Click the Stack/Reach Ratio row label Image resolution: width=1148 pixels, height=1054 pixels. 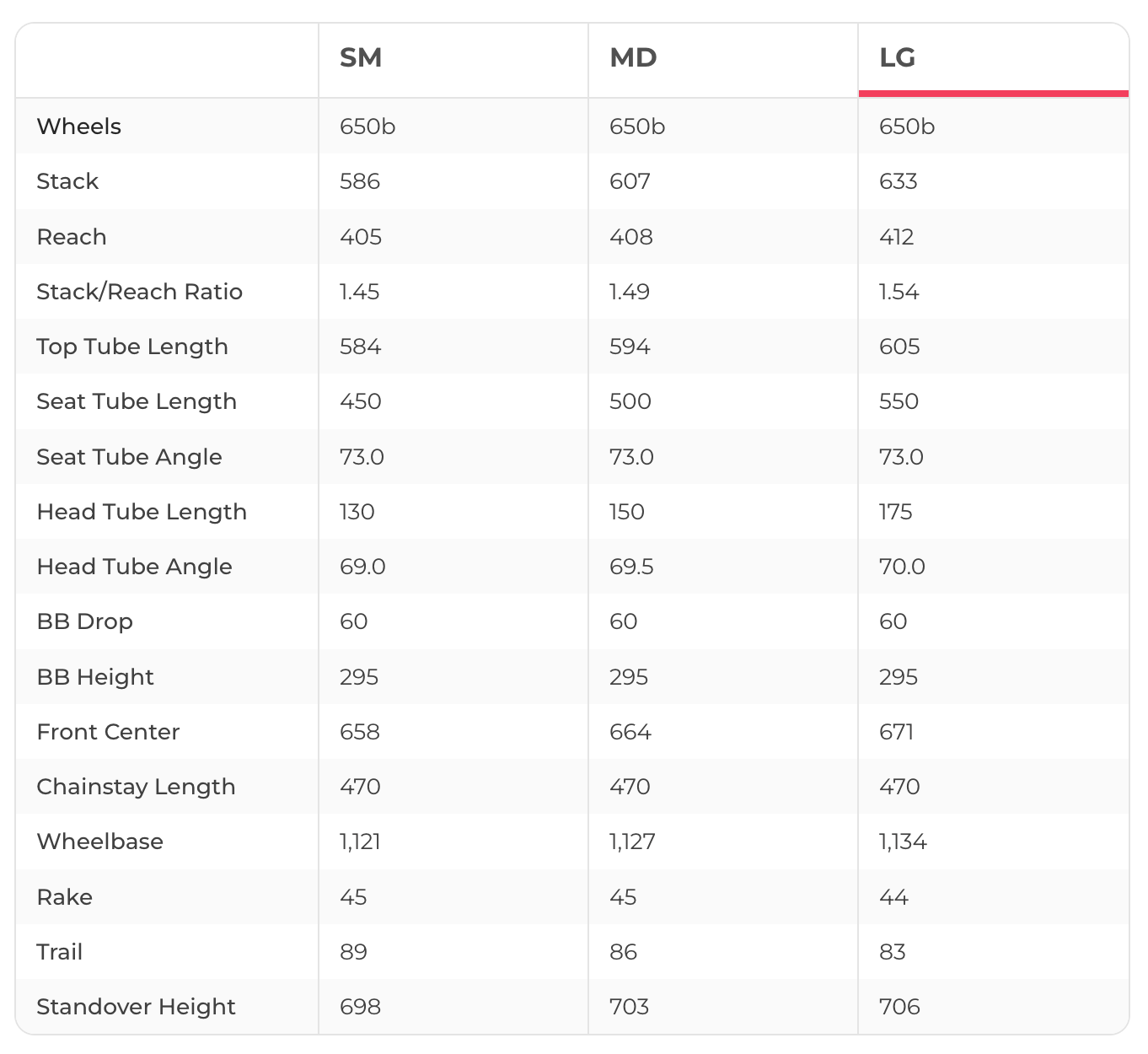[139, 292]
